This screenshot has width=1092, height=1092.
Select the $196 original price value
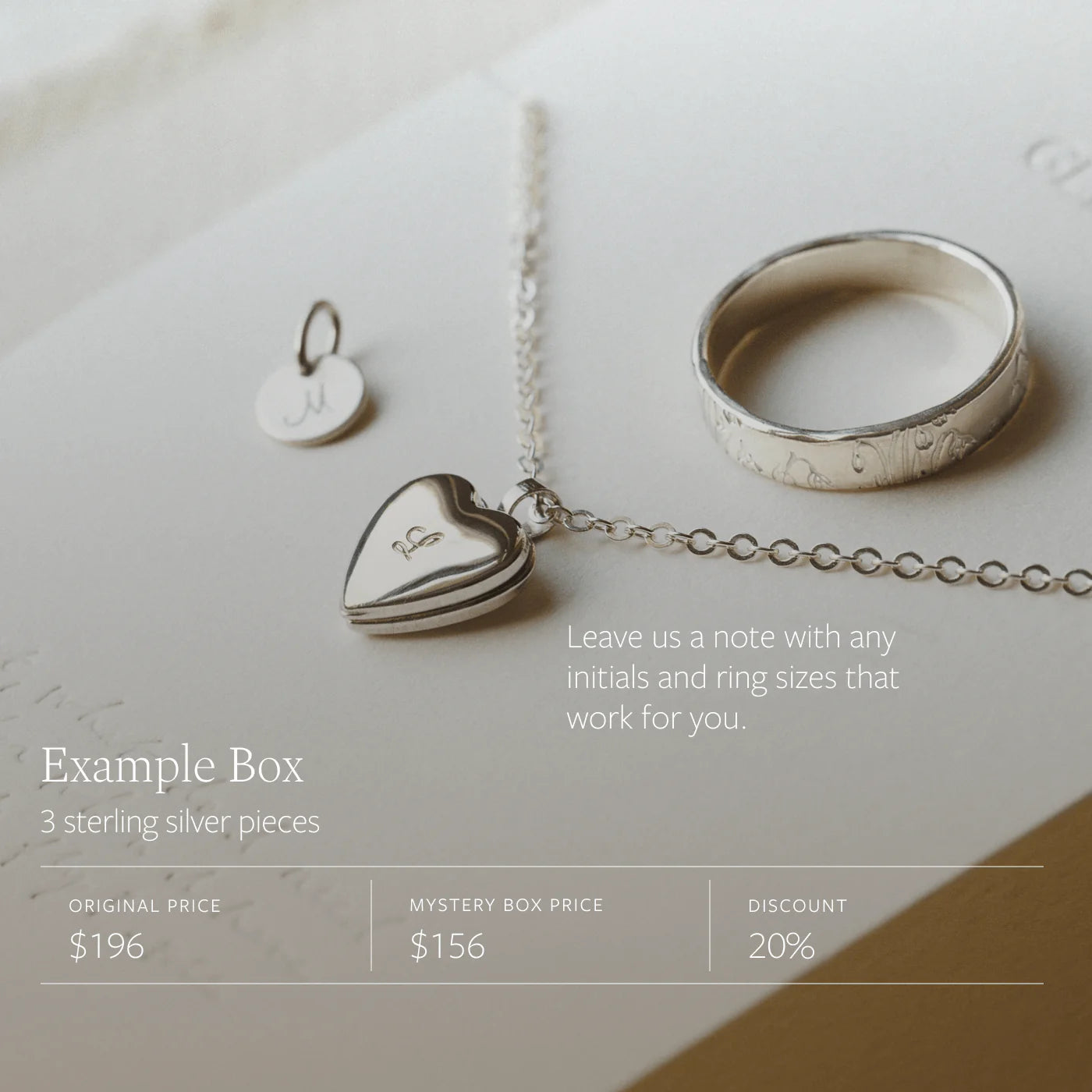[x=107, y=946]
